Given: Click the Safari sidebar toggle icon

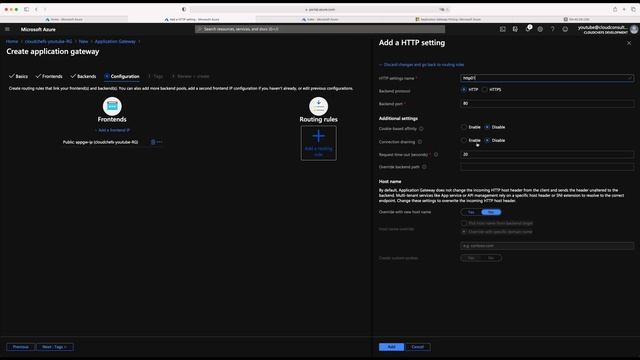Looking at the screenshot, I should 27,9.
